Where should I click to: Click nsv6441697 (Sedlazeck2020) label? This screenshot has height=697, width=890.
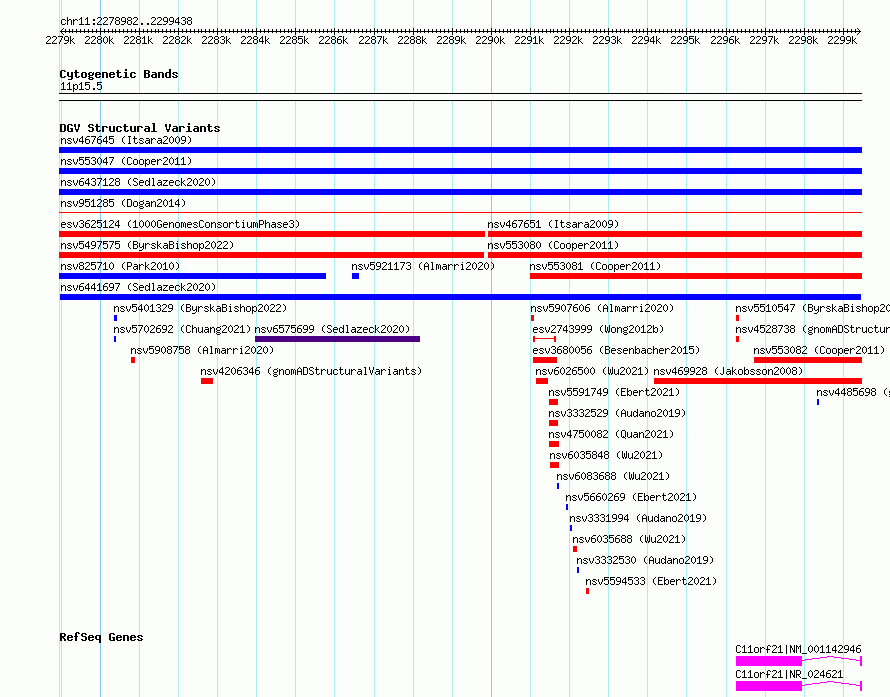tap(138, 287)
